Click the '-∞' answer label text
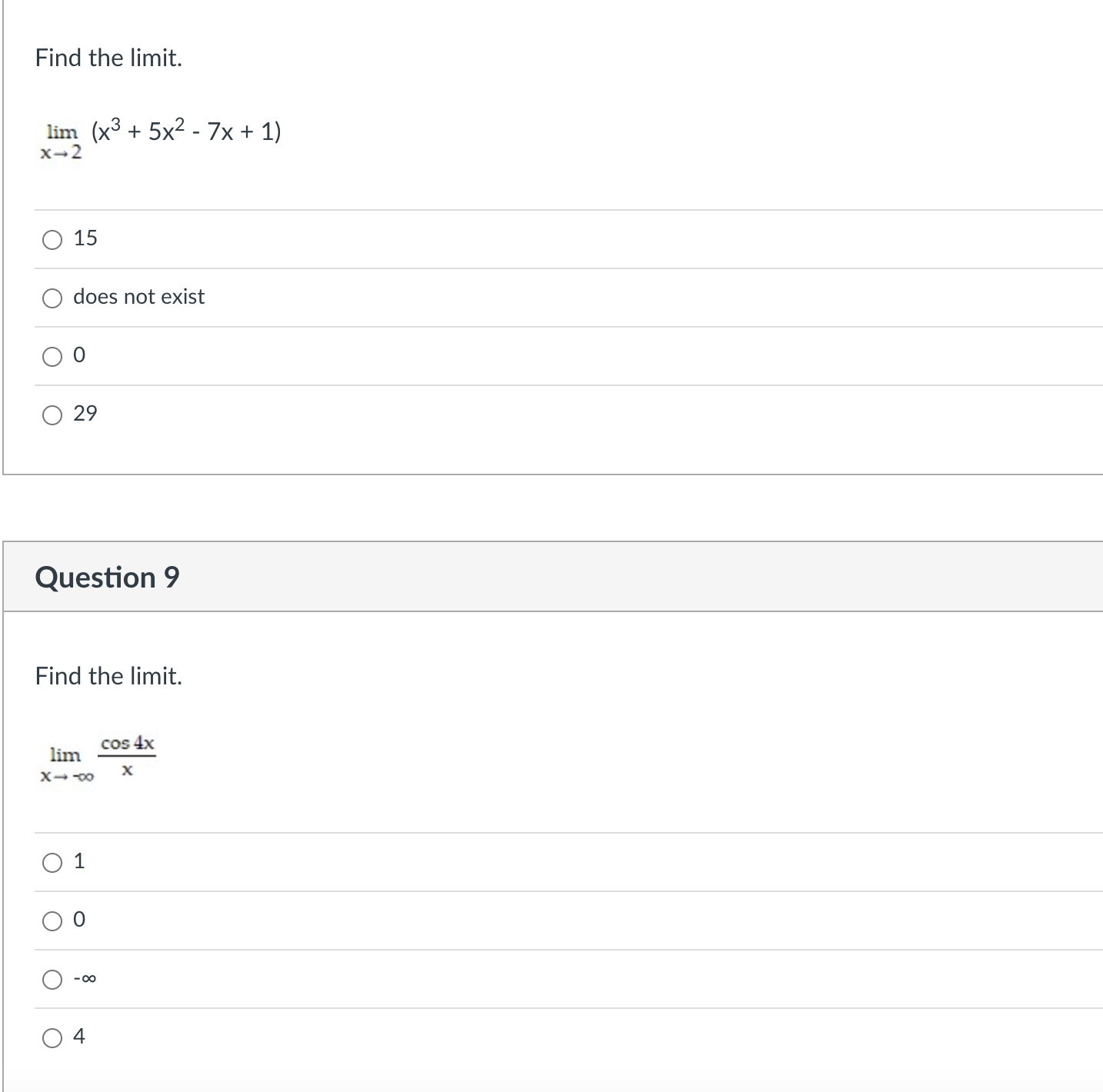 (85, 979)
